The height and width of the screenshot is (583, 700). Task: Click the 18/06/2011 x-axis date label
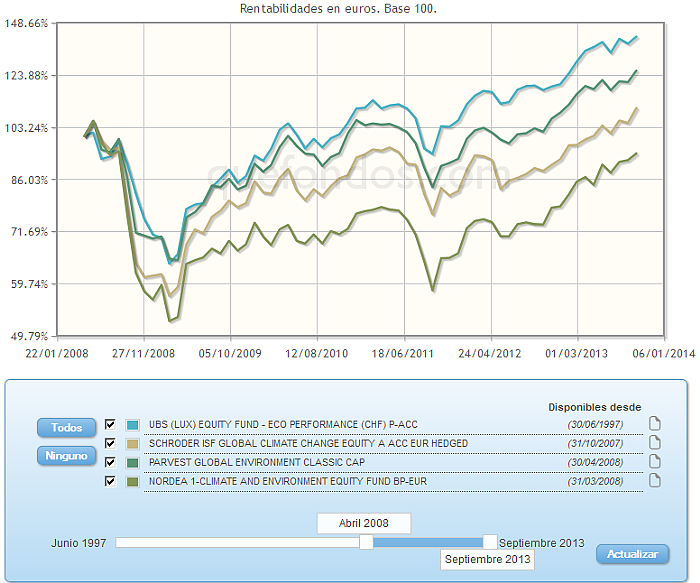point(403,354)
